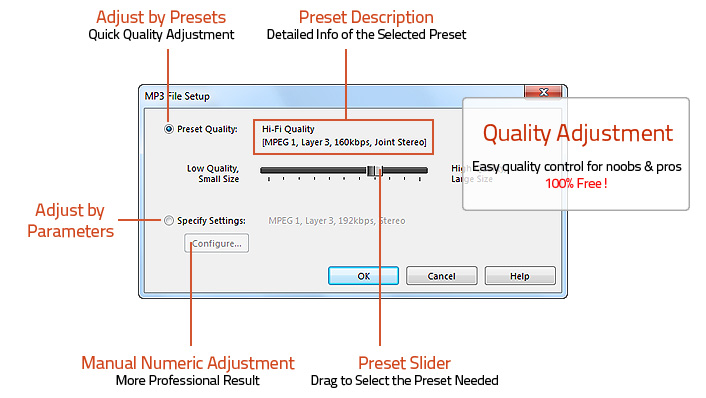Click the Low Quality, Small Size label
Viewport: 706px width, 398px height.
pyautogui.click(x=213, y=173)
